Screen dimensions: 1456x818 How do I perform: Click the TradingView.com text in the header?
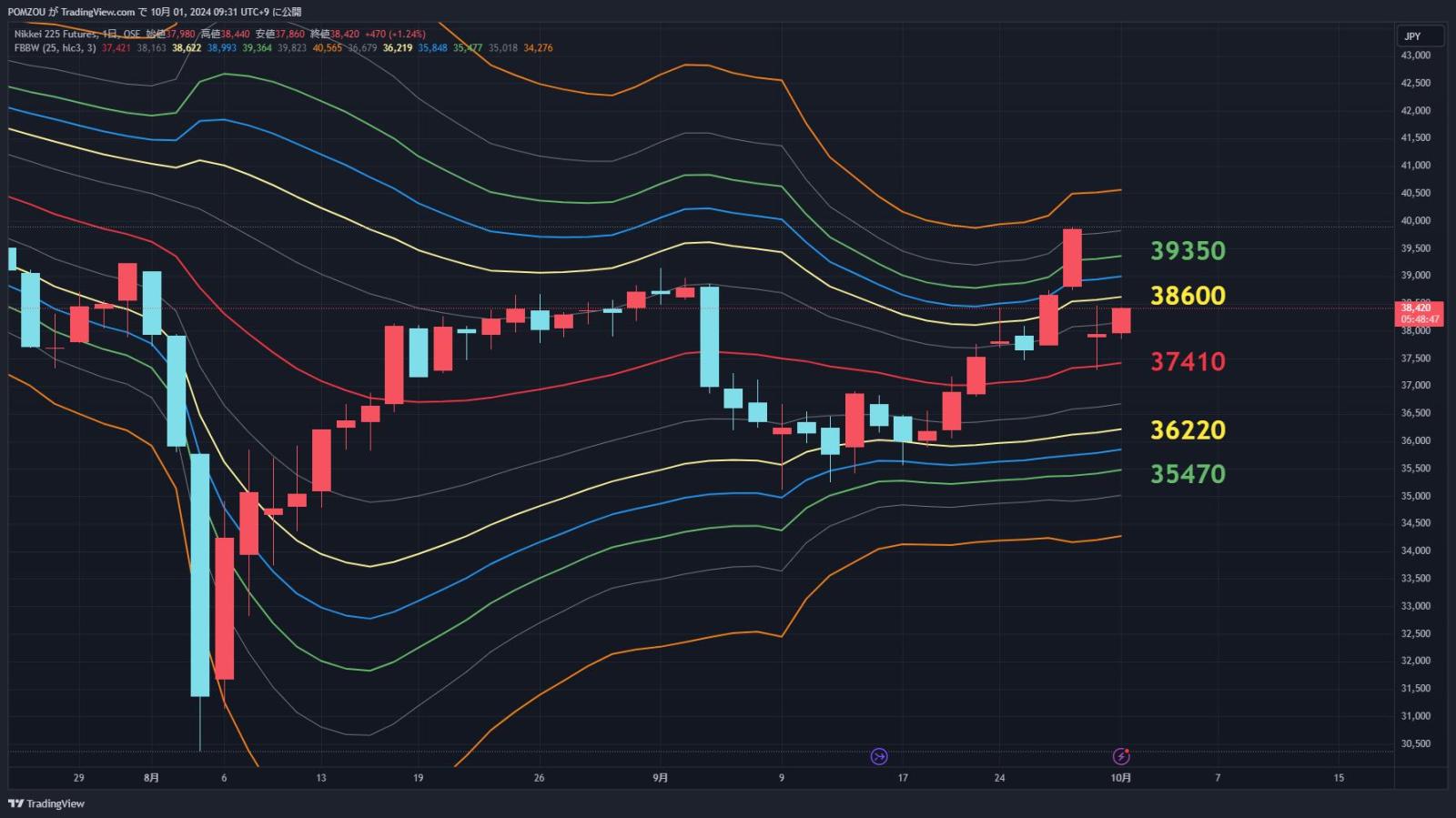pos(97,12)
